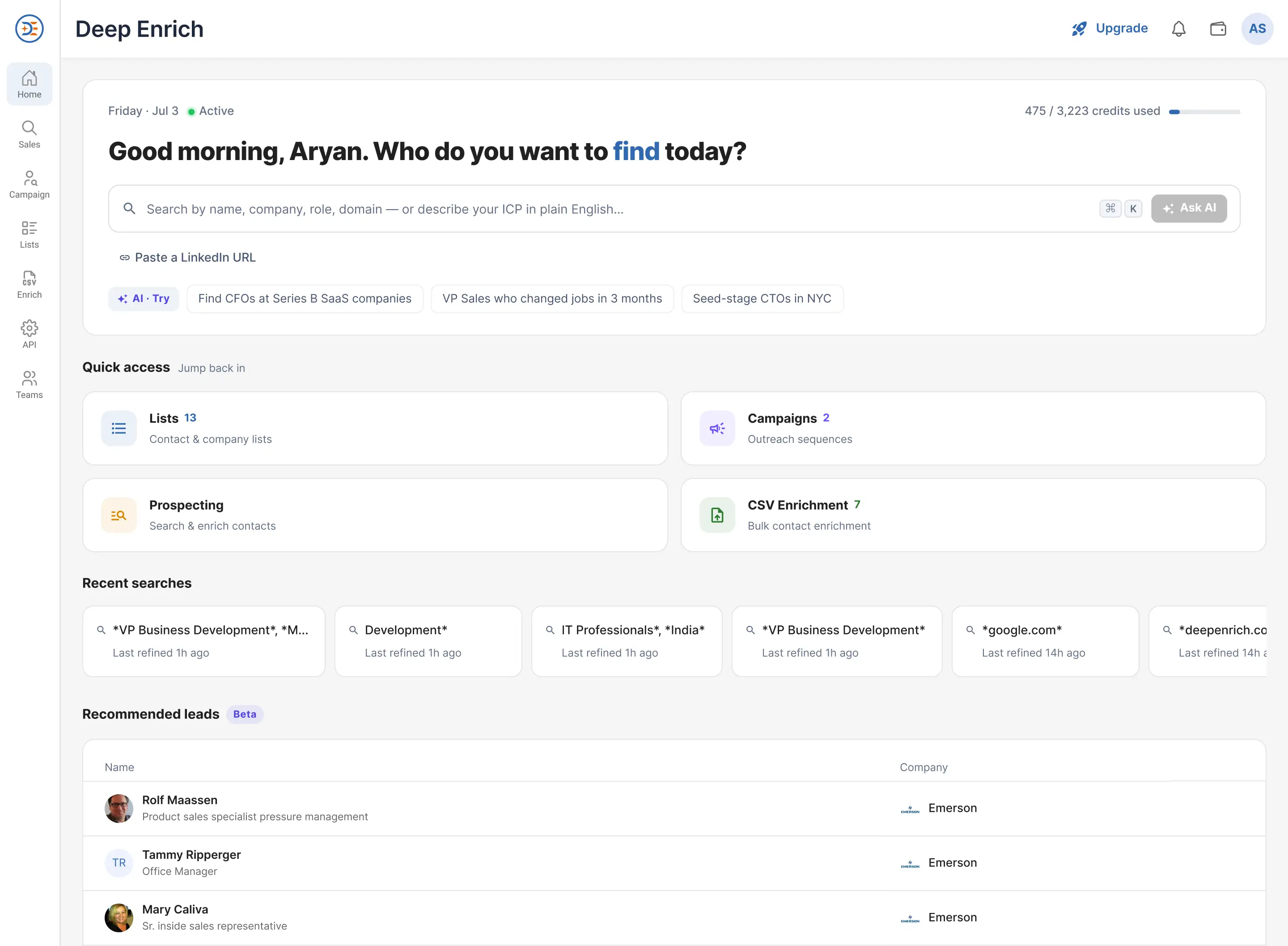Screen dimensions: 1288x946
Task: Click the link icon beside Paste a LinkedIn URL
Action: pos(124,258)
